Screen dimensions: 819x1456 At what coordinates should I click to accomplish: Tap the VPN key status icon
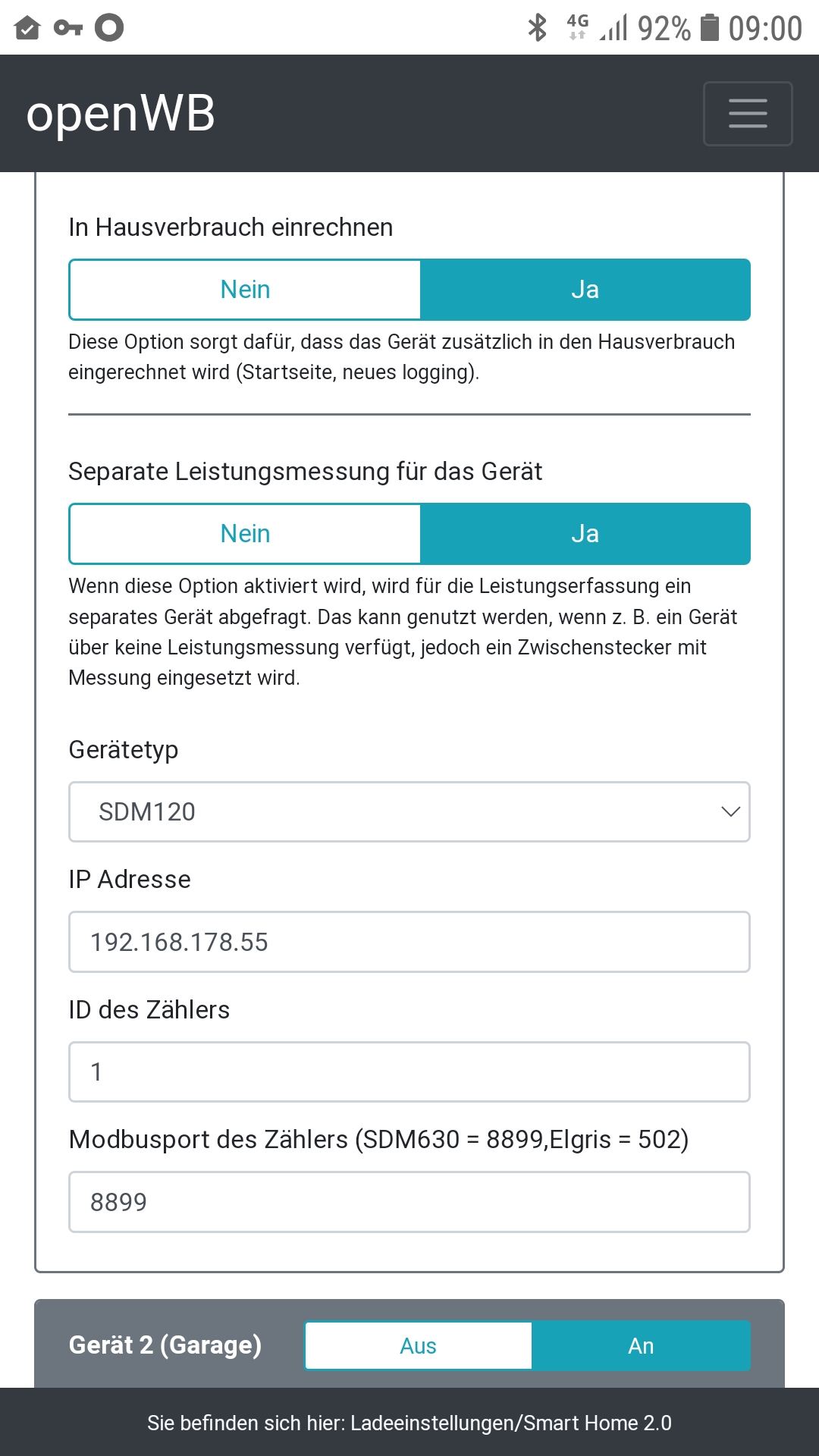coord(68,28)
